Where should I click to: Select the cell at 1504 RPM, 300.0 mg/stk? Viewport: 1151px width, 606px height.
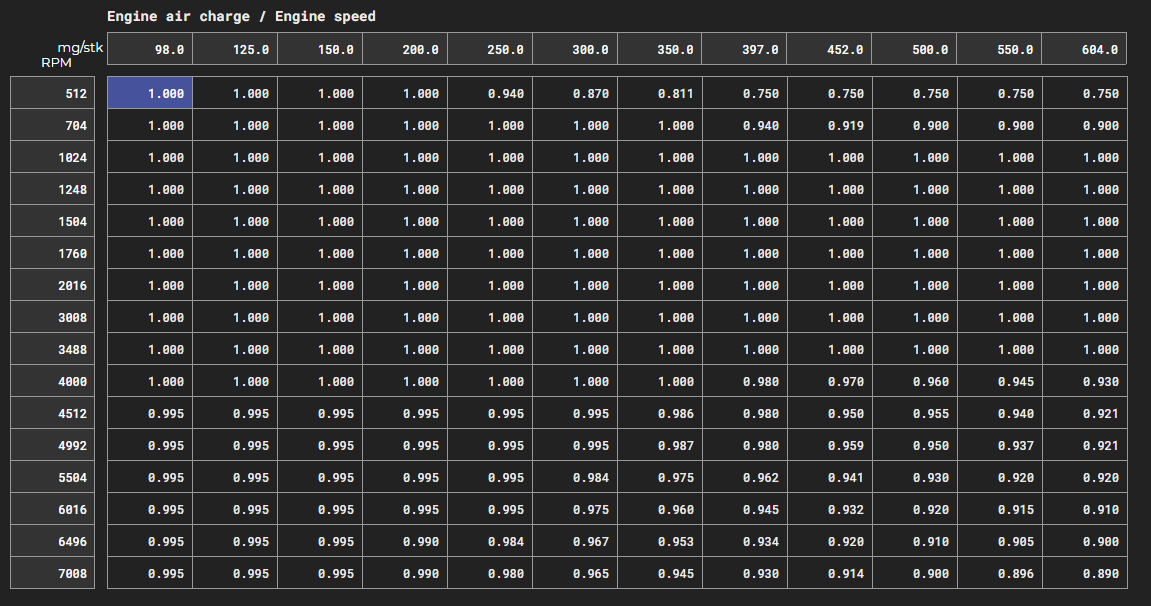click(575, 221)
